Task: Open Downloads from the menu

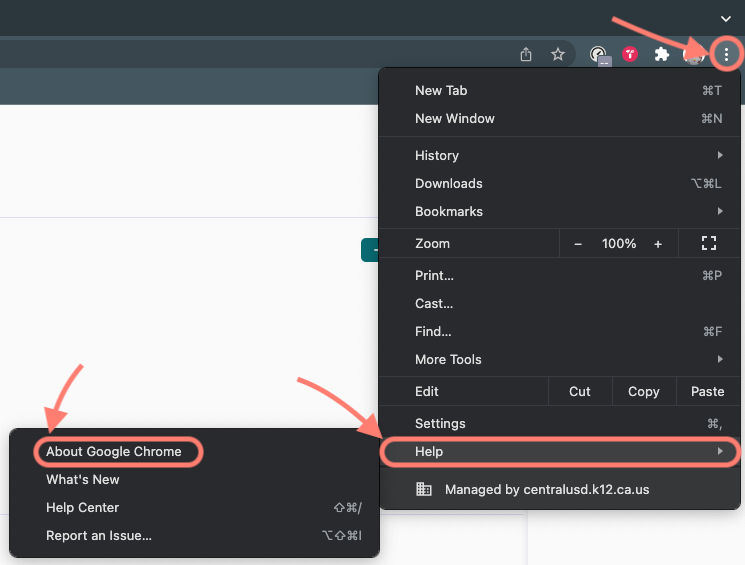Action: click(x=560, y=183)
